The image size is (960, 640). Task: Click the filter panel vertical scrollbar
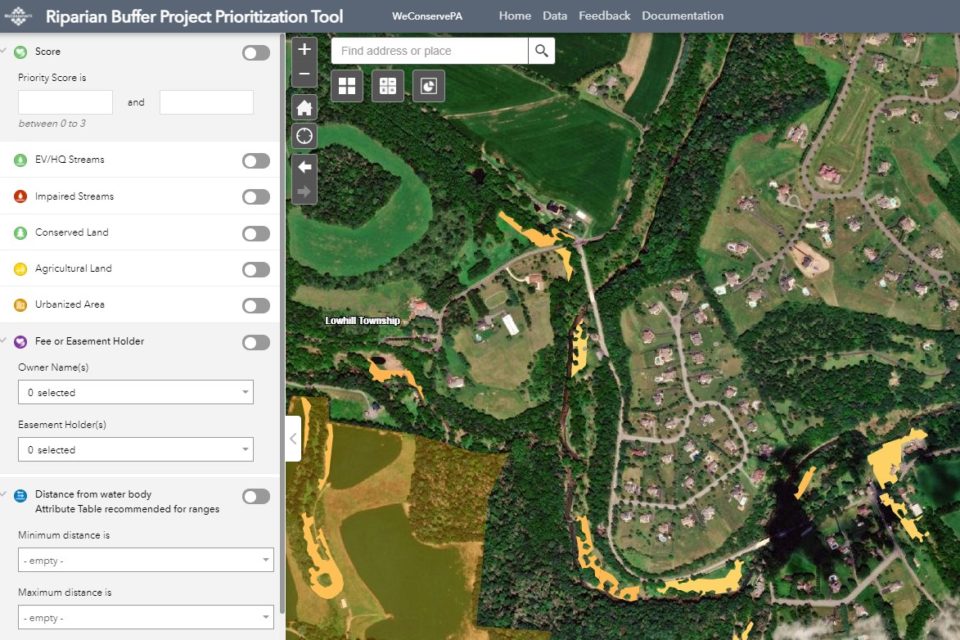(x=282, y=325)
